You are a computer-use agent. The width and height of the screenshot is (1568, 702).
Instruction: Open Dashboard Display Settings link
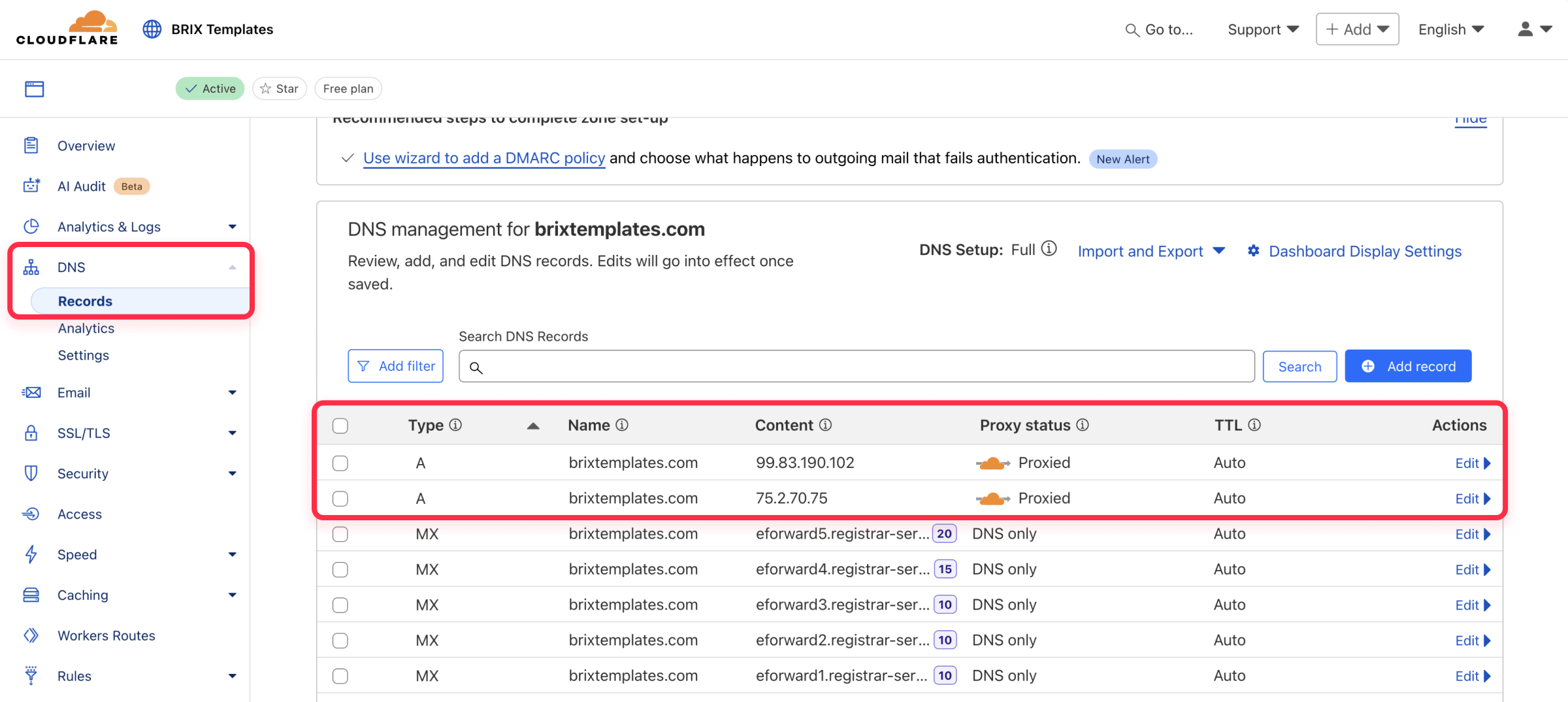[1365, 251]
